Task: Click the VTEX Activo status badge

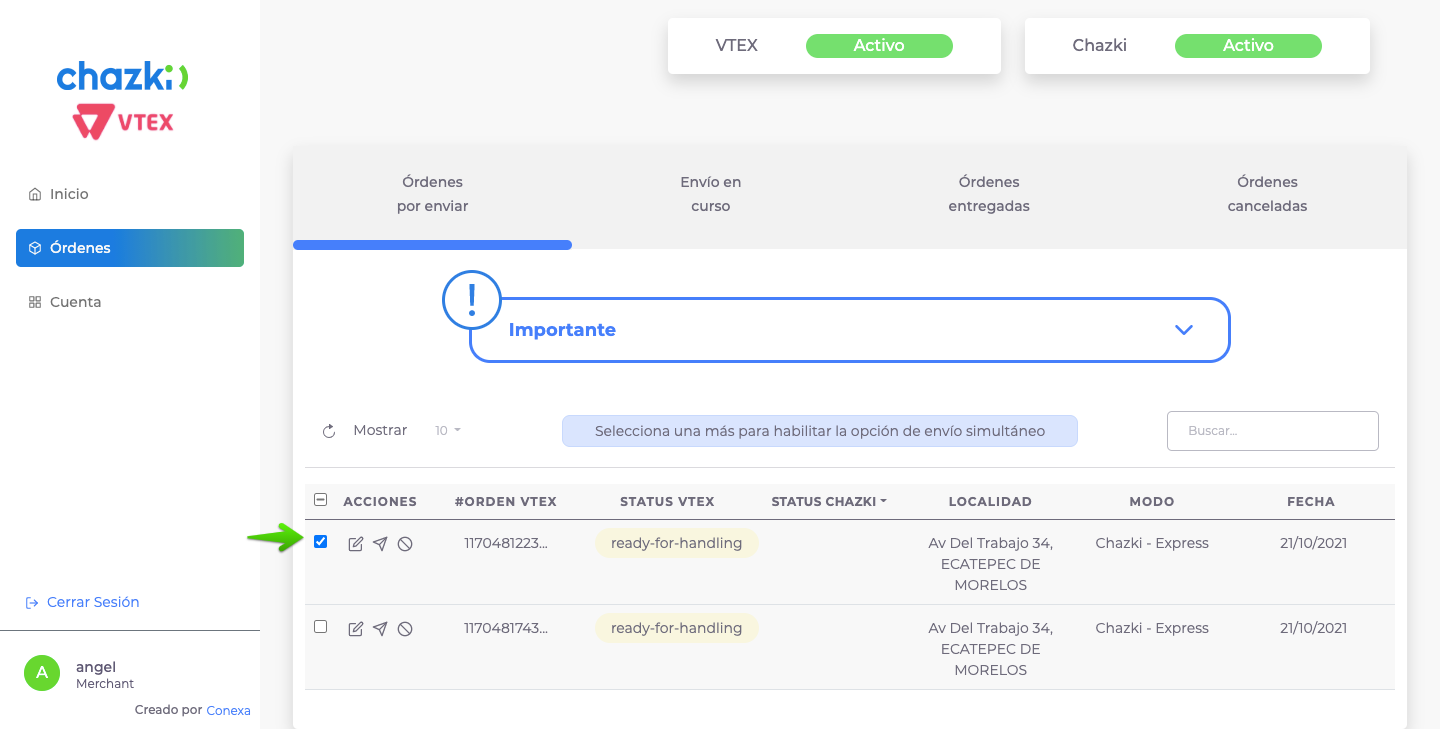Action: tap(879, 46)
